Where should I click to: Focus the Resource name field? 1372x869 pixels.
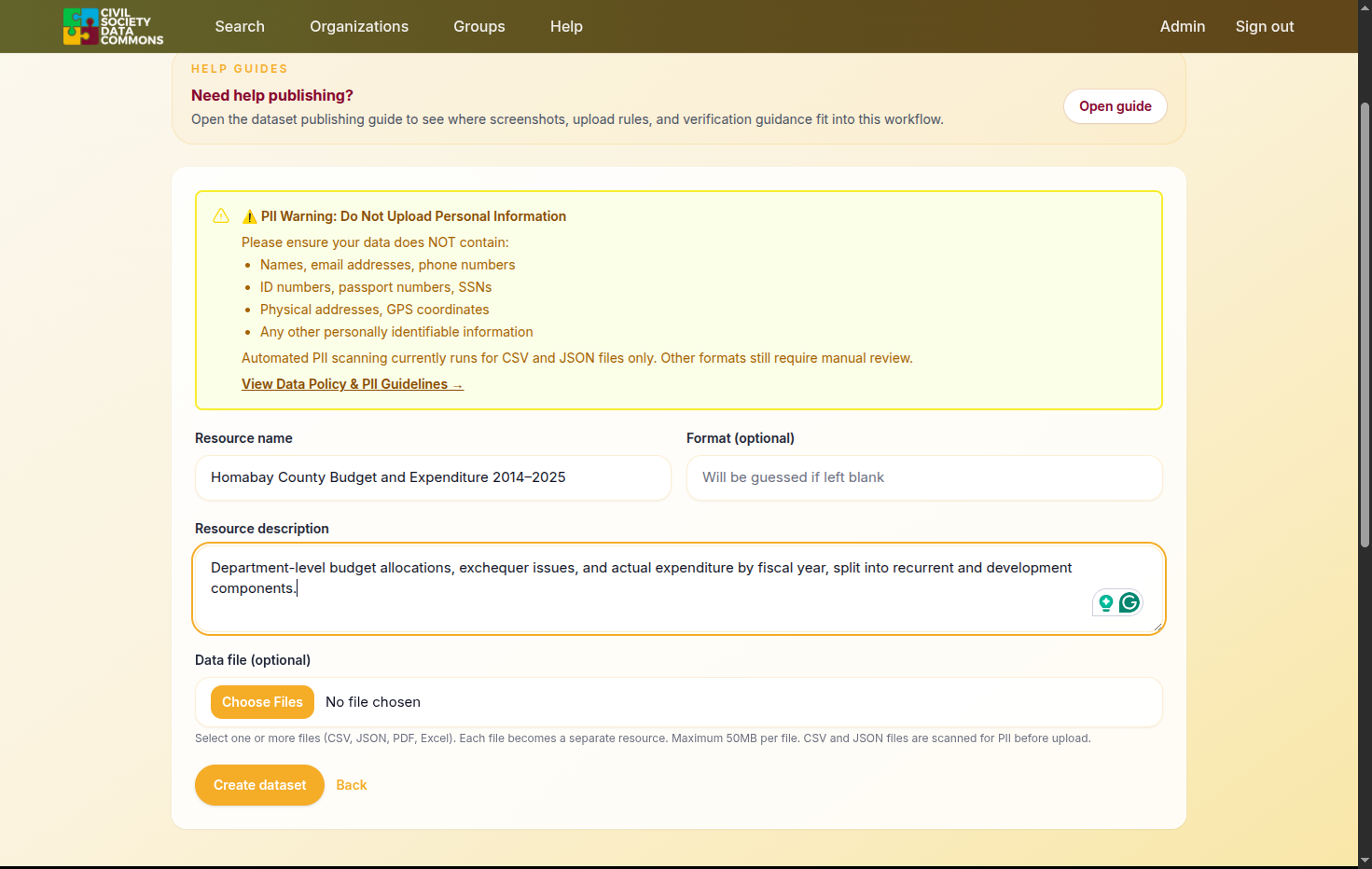pyautogui.click(x=433, y=477)
